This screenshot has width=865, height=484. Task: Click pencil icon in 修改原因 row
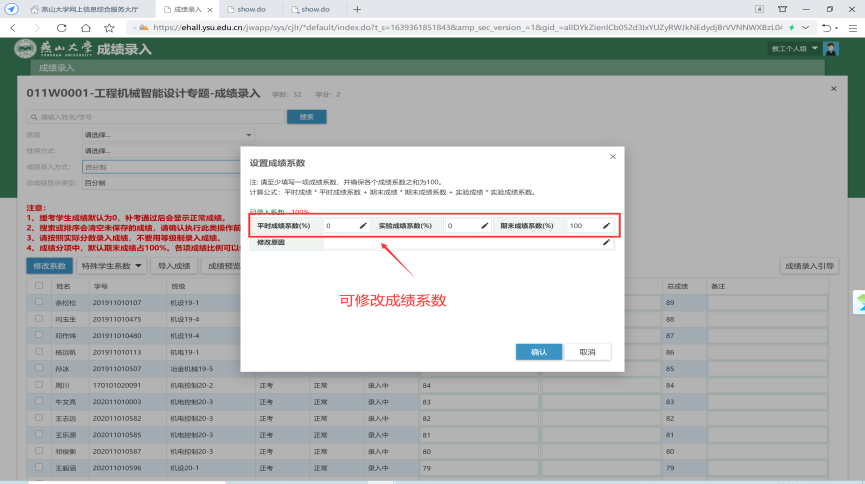(x=606, y=242)
